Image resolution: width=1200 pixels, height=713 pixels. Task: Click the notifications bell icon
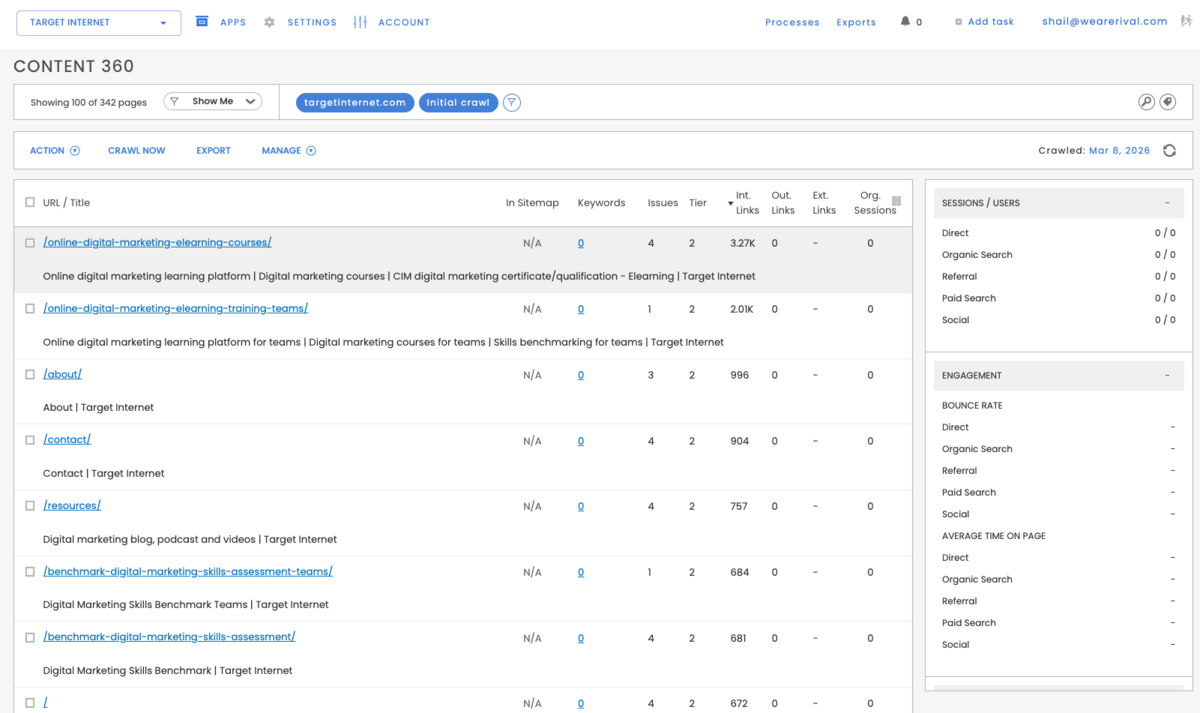(x=906, y=21)
